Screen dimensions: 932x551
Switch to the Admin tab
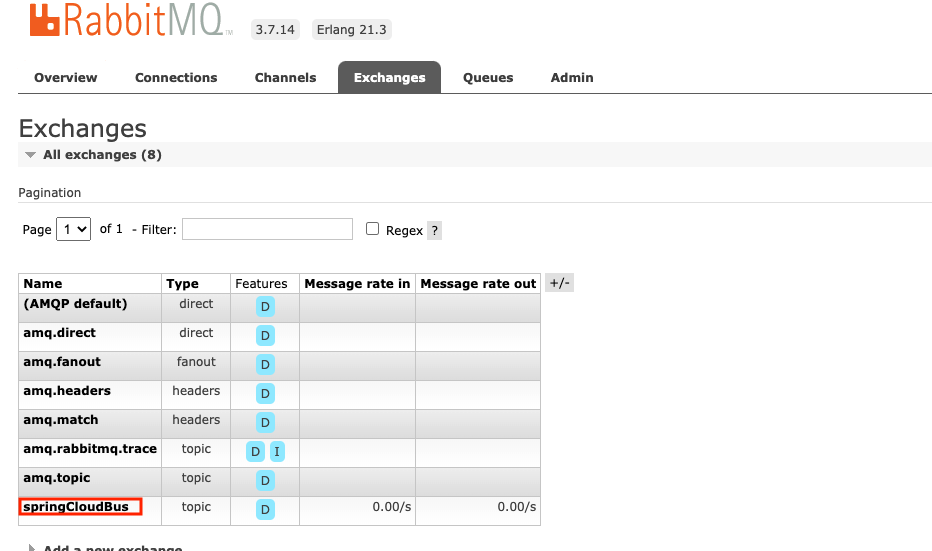pos(572,78)
